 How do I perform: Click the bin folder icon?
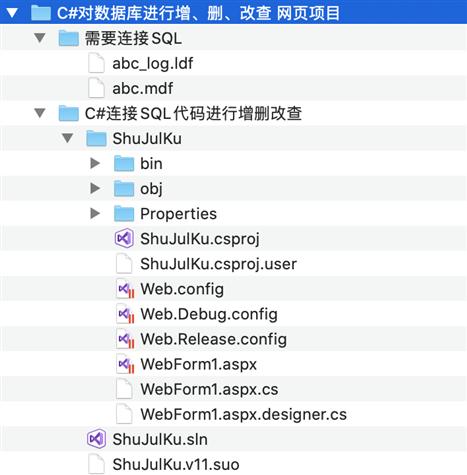point(124,164)
